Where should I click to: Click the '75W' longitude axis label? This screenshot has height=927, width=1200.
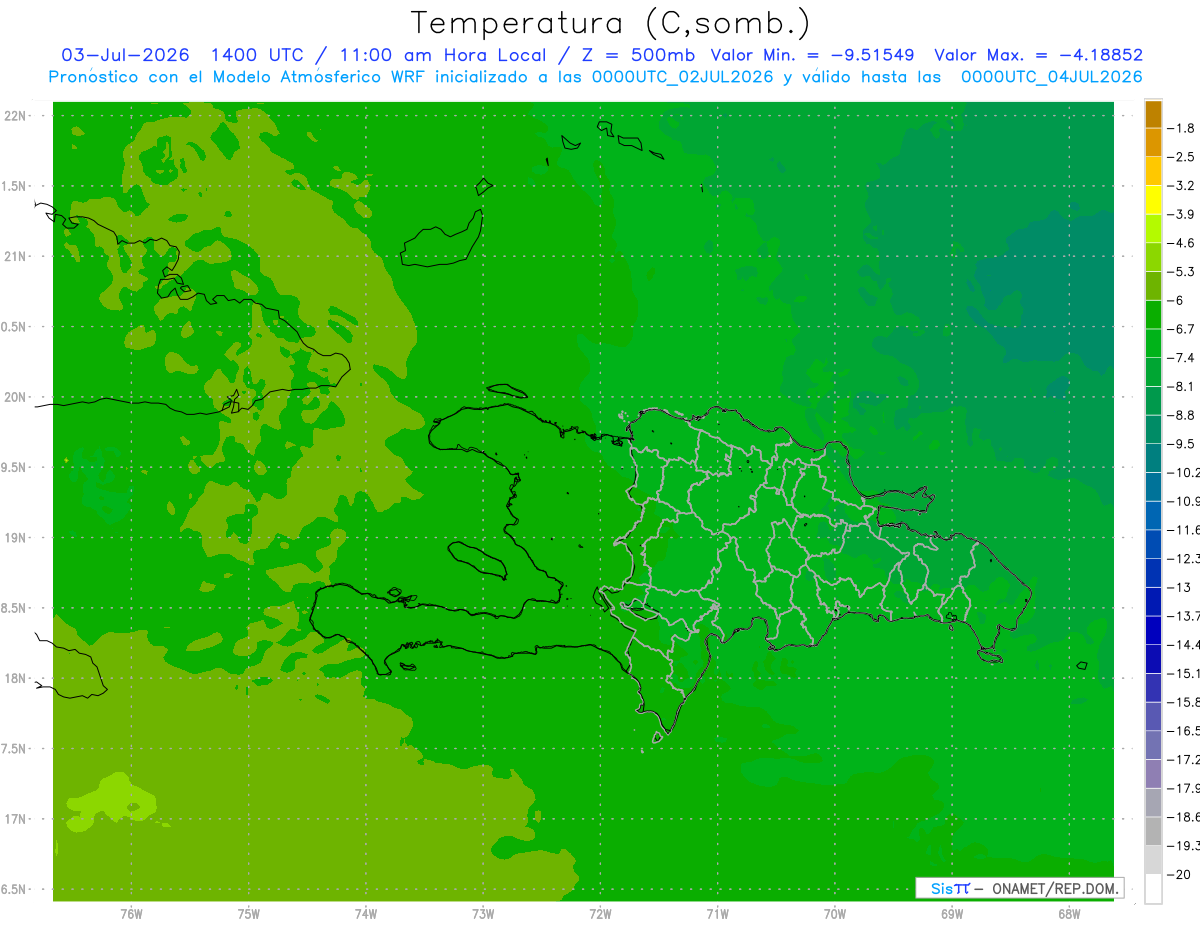tap(249, 913)
